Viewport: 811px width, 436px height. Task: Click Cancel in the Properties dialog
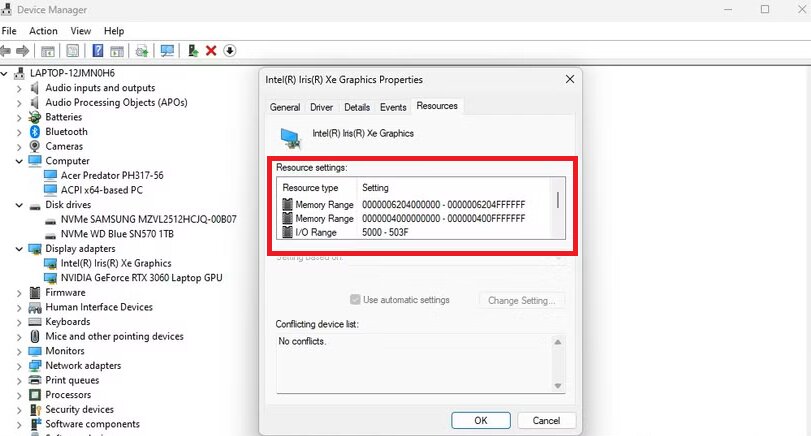(546, 420)
